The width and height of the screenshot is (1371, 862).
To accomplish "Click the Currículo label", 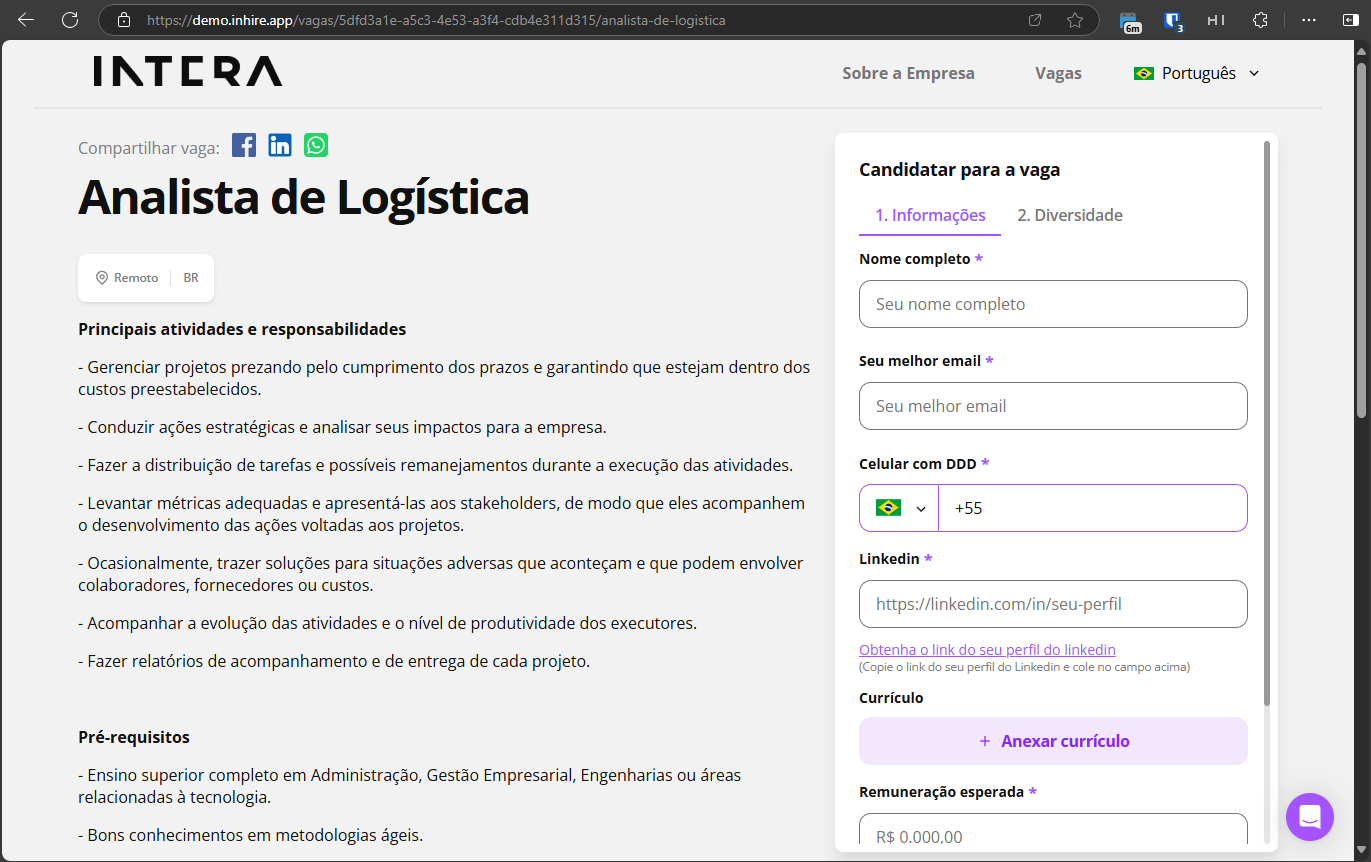I will (x=891, y=698).
